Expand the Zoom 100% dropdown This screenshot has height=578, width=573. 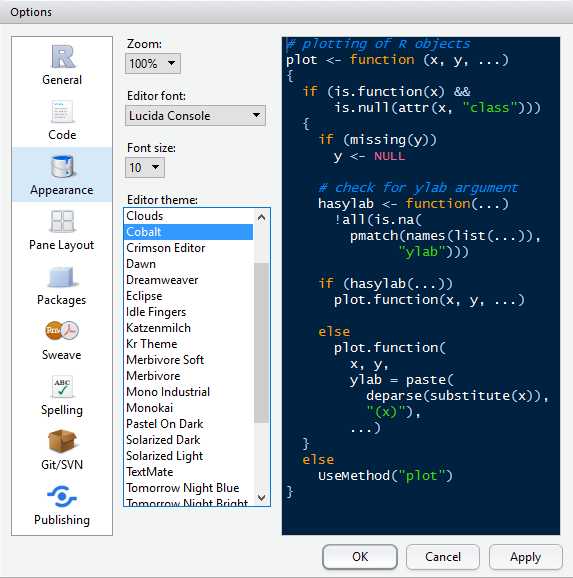point(153,63)
